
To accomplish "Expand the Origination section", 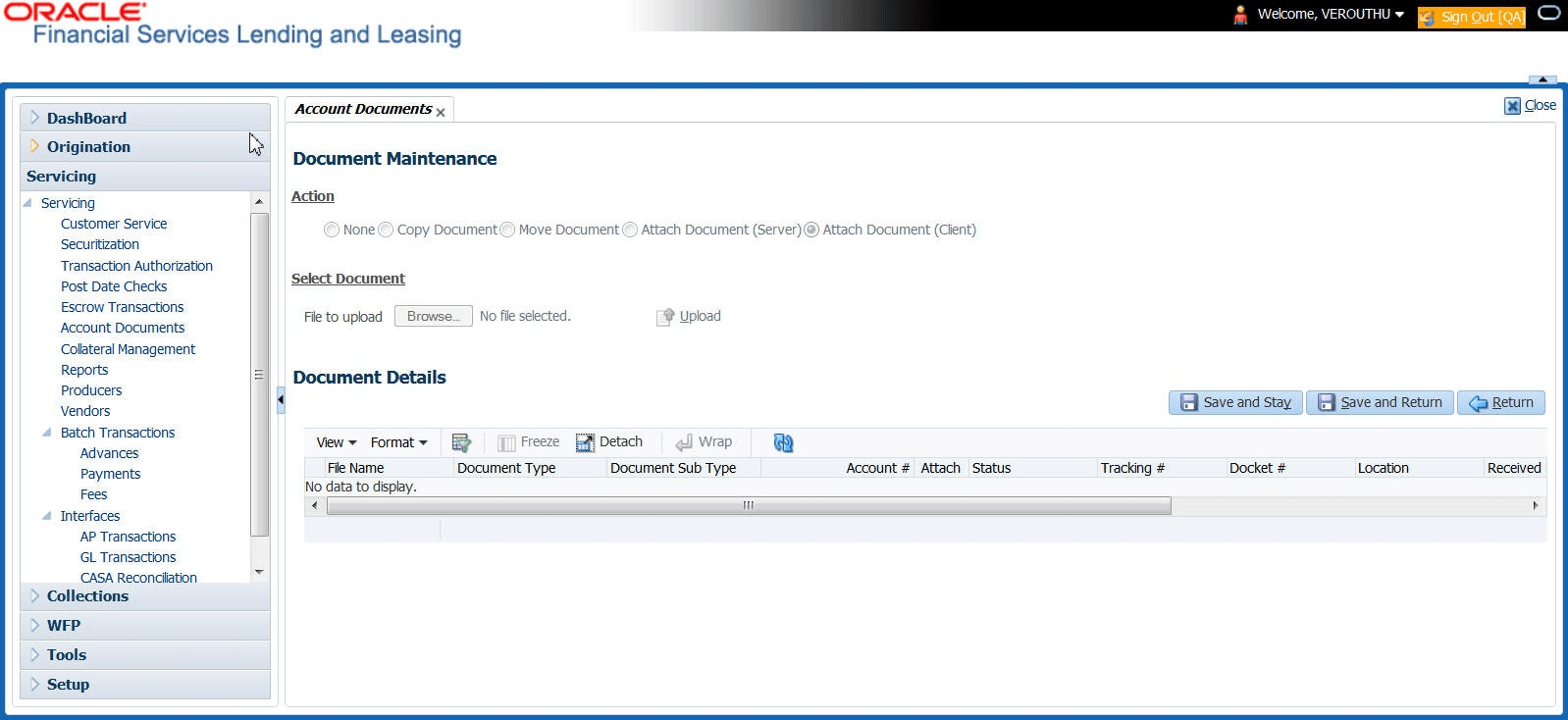I will click(x=35, y=146).
